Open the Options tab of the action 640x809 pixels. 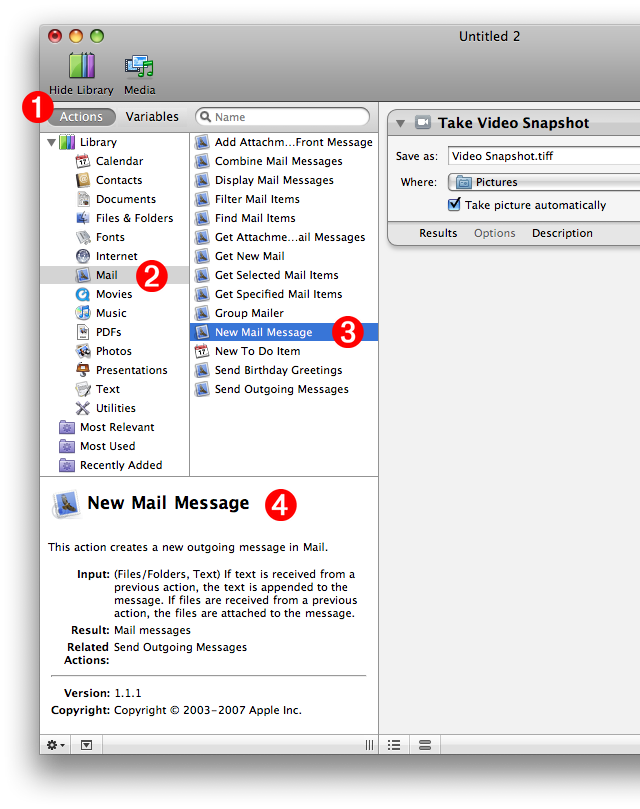pos(494,233)
